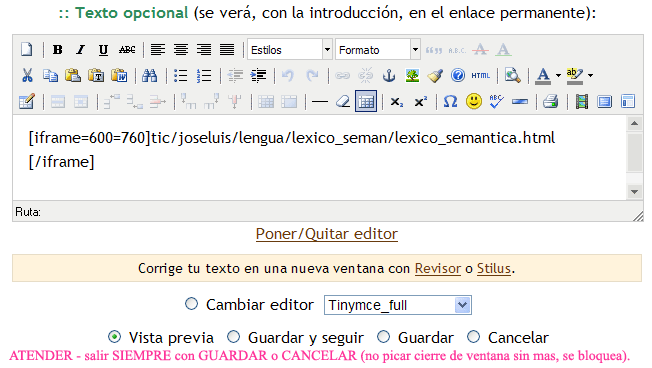Open Stilus link
This screenshot has width=652, height=368.
494,269
